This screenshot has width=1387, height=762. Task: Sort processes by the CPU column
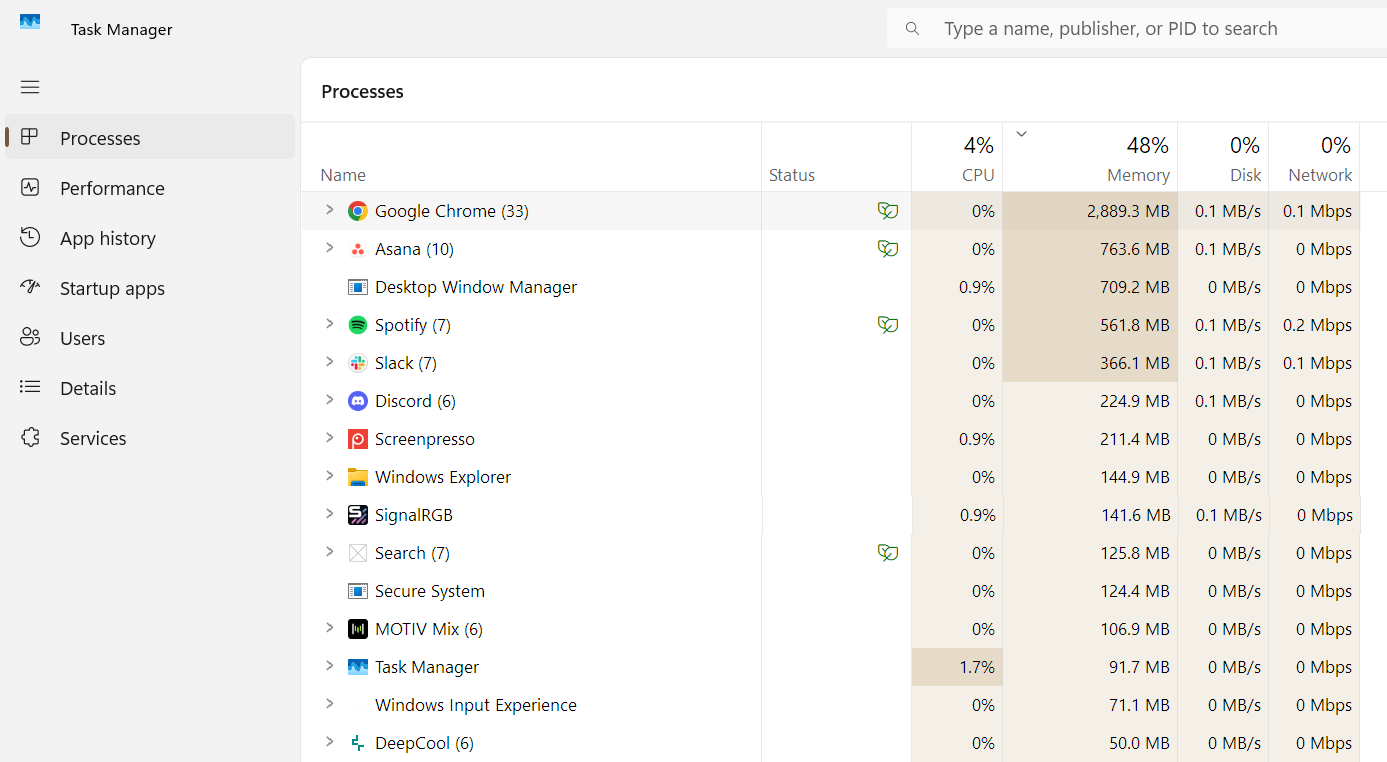click(977, 175)
